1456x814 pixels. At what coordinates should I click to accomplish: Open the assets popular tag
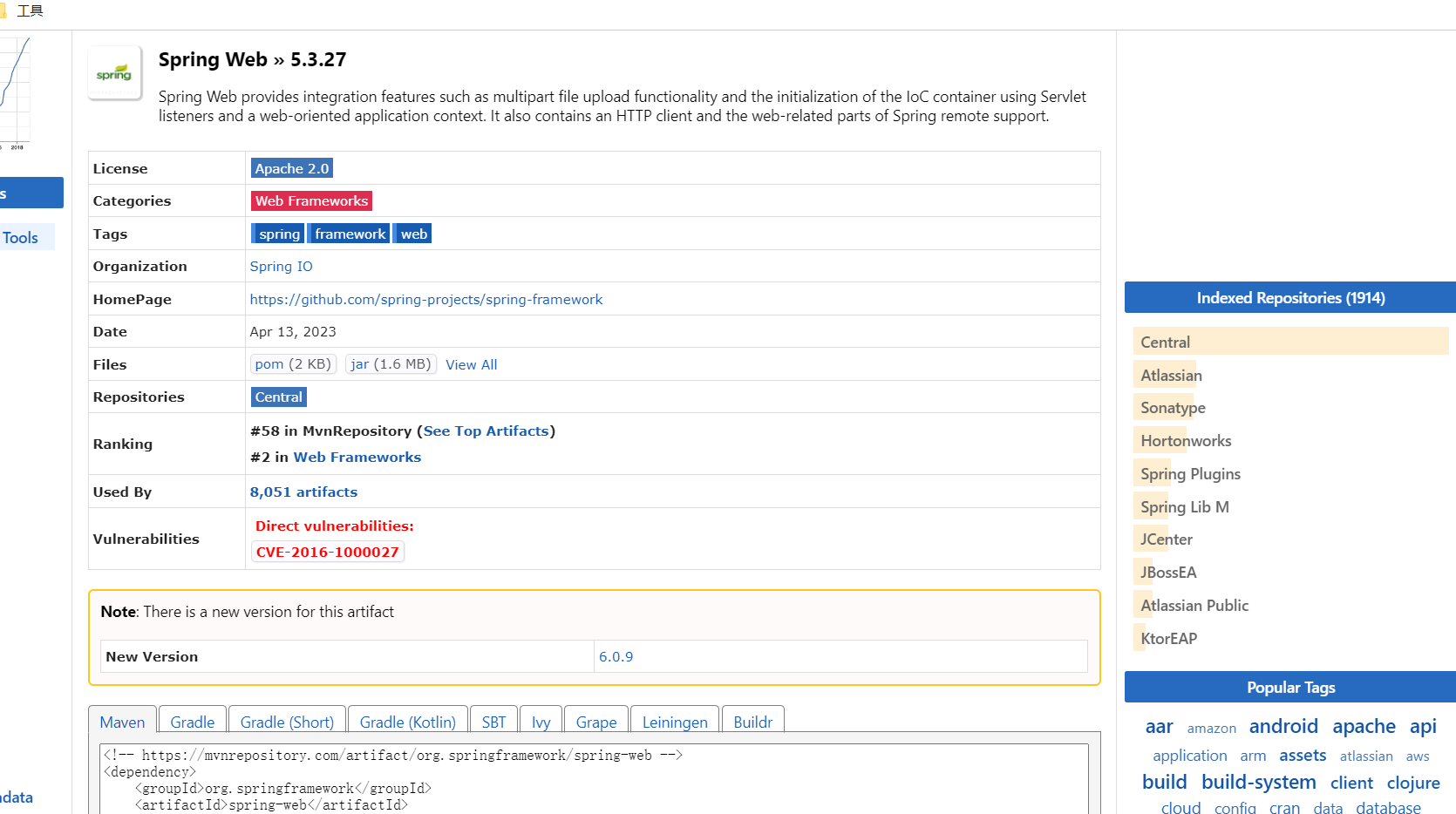point(1303,756)
